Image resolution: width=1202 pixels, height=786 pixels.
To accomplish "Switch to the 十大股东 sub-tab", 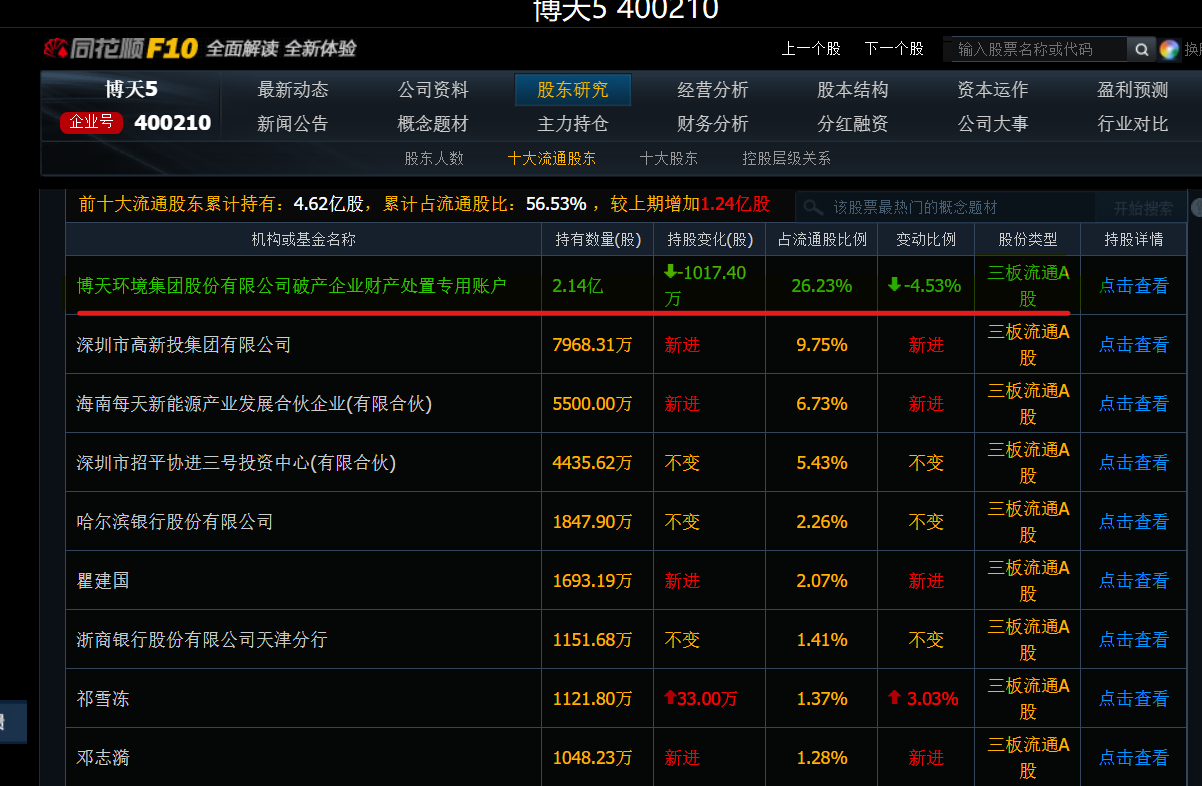I will pyautogui.click(x=669, y=158).
